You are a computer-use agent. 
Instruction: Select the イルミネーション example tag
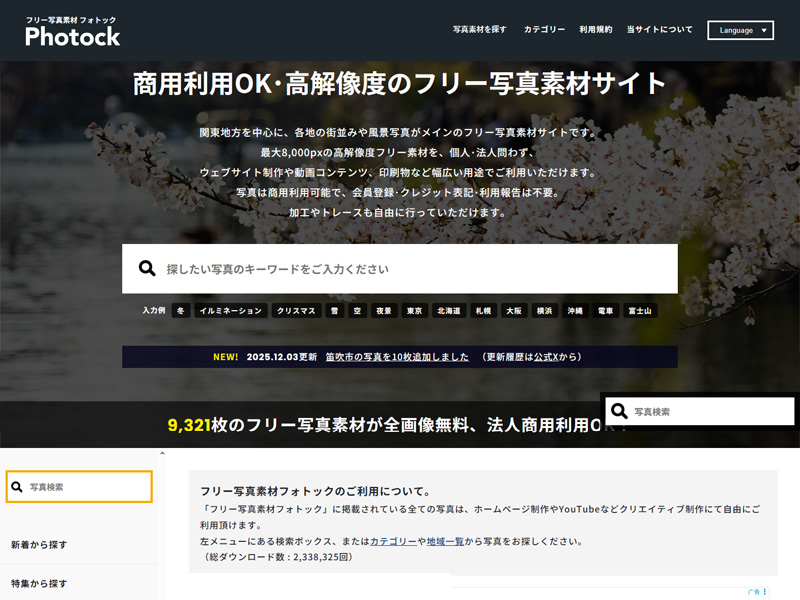(231, 311)
